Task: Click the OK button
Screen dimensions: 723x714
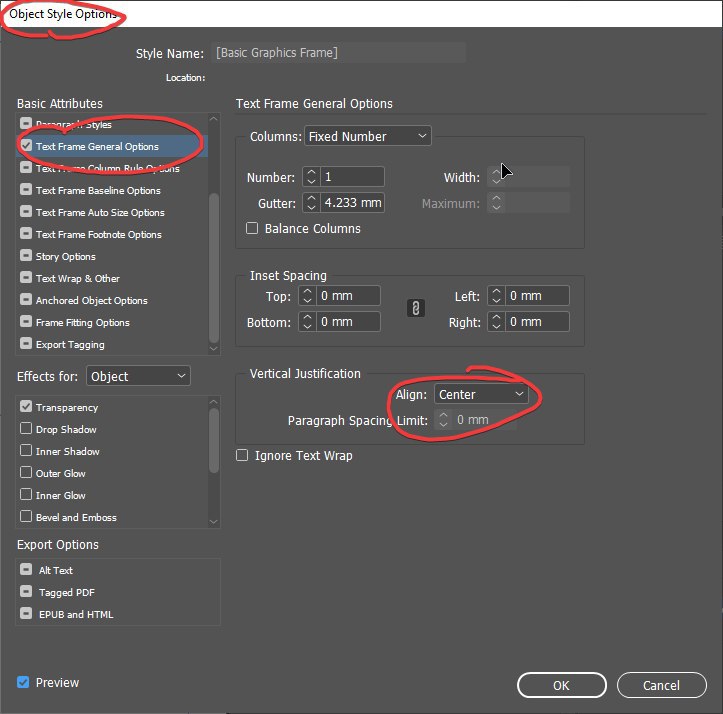Action: (562, 685)
